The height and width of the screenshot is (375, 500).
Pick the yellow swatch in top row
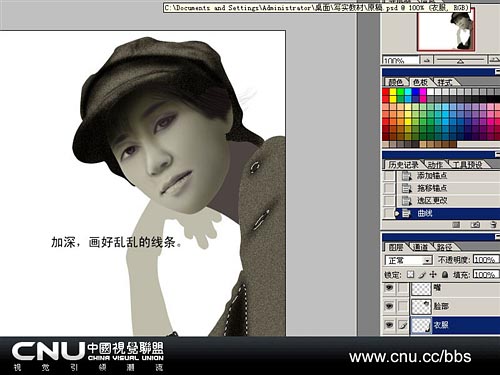tap(393, 92)
